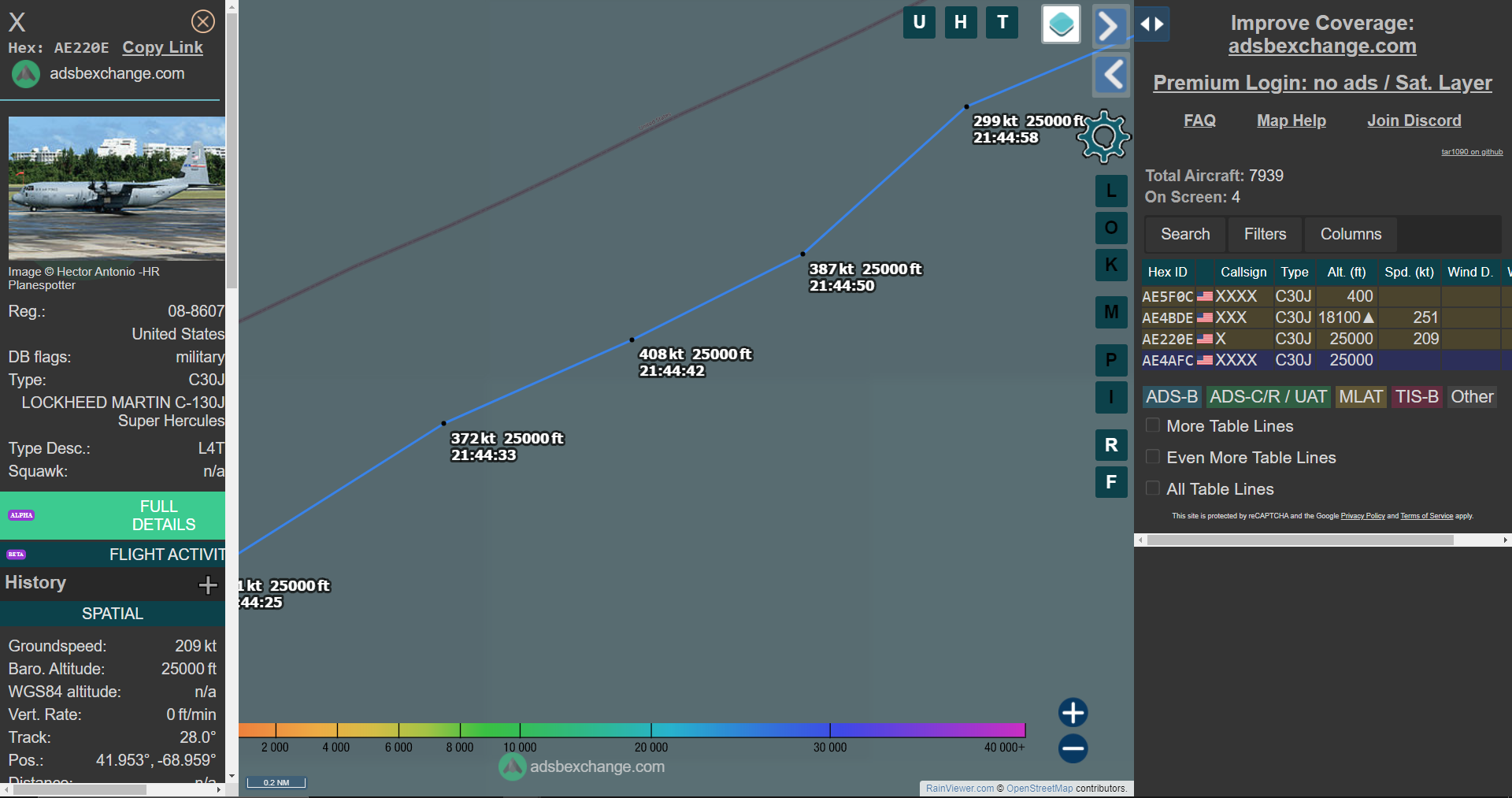
Task: Click the right chevron sidebar button
Action: [x=1110, y=26]
